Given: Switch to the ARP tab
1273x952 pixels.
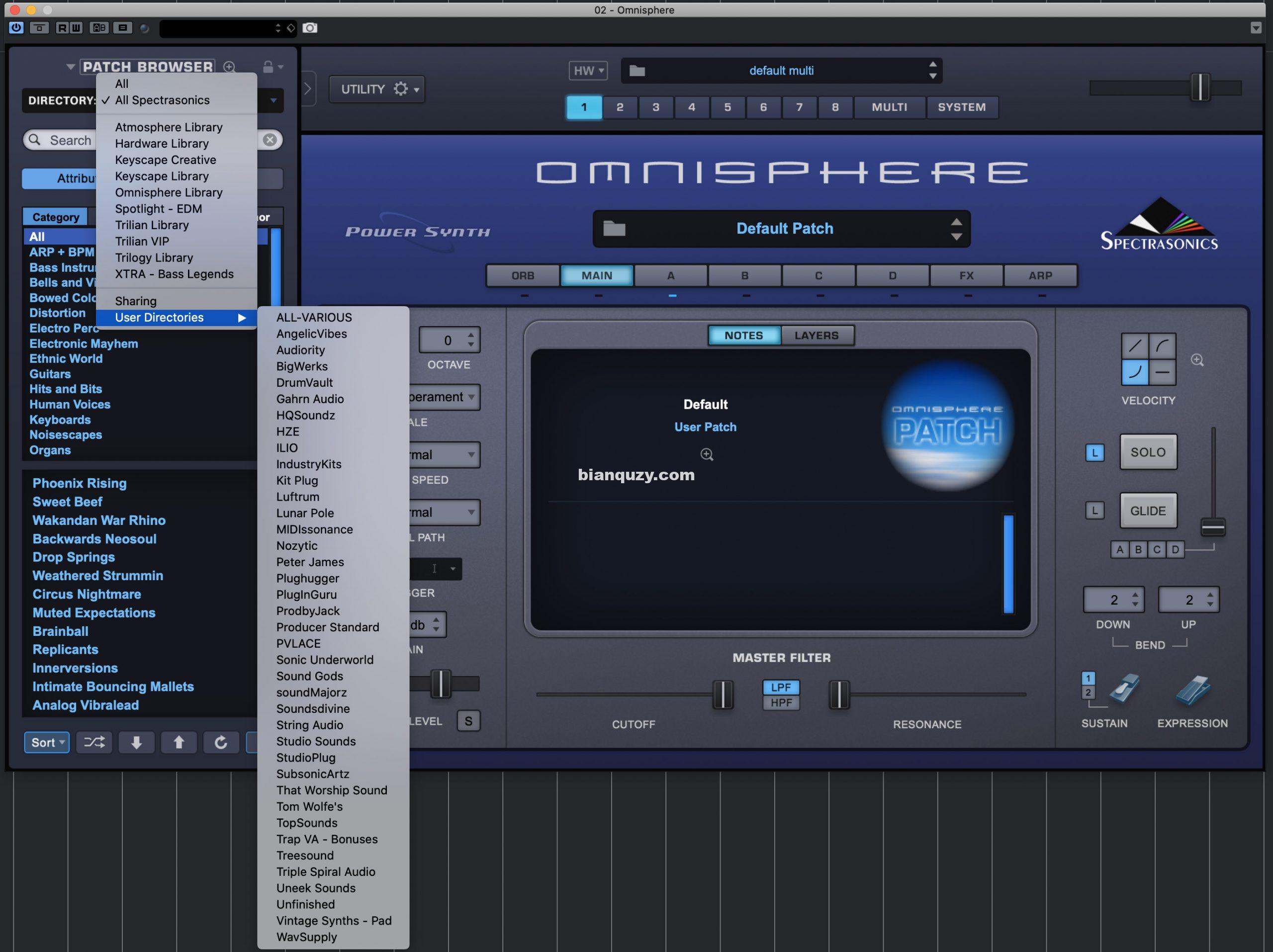Looking at the screenshot, I should [x=1040, y=275].
